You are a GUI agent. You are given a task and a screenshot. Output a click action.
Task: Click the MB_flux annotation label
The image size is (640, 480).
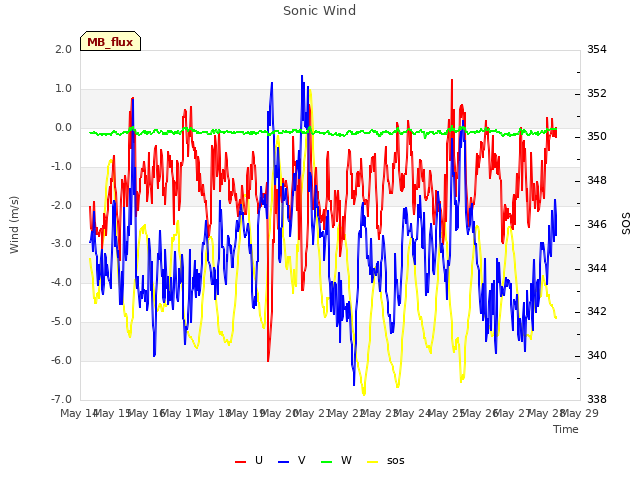[110, 42]
